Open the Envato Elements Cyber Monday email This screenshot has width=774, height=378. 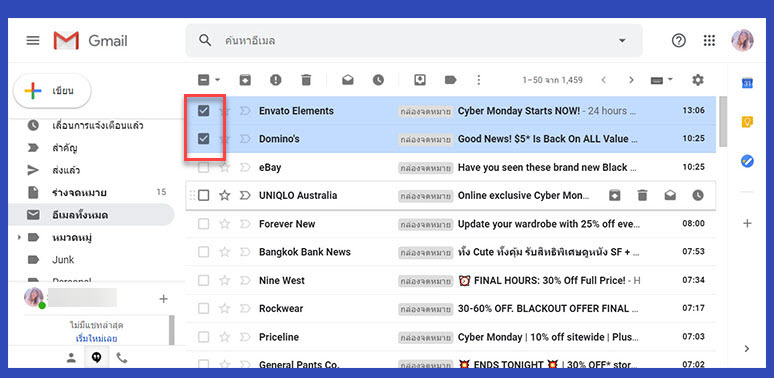point(450,111)
